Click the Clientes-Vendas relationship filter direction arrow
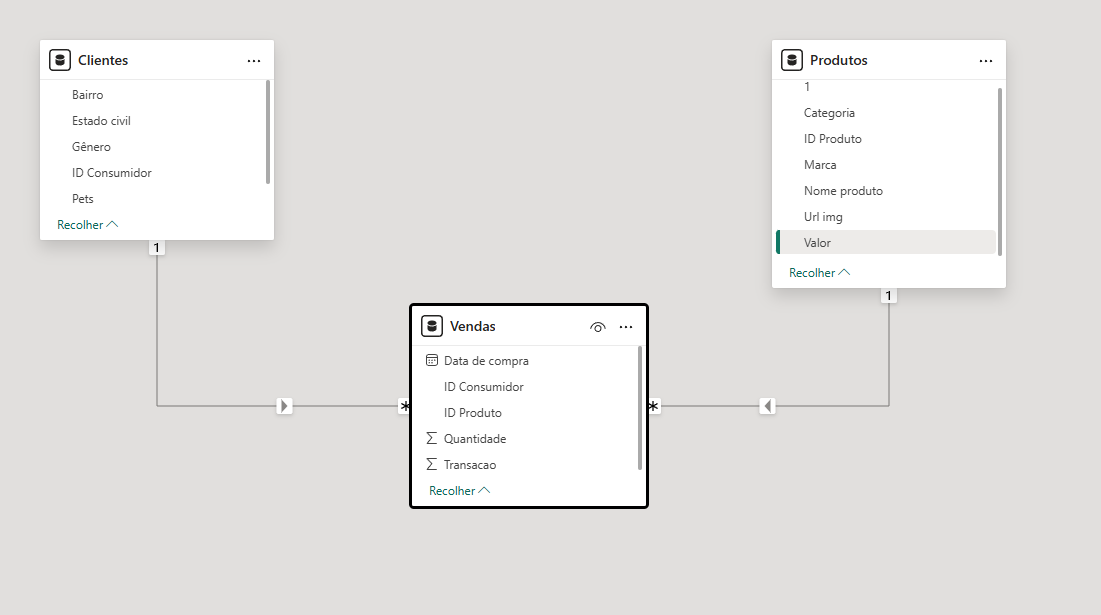The height and width of the screenshot is (615, 1101). [x=285, y=406]
